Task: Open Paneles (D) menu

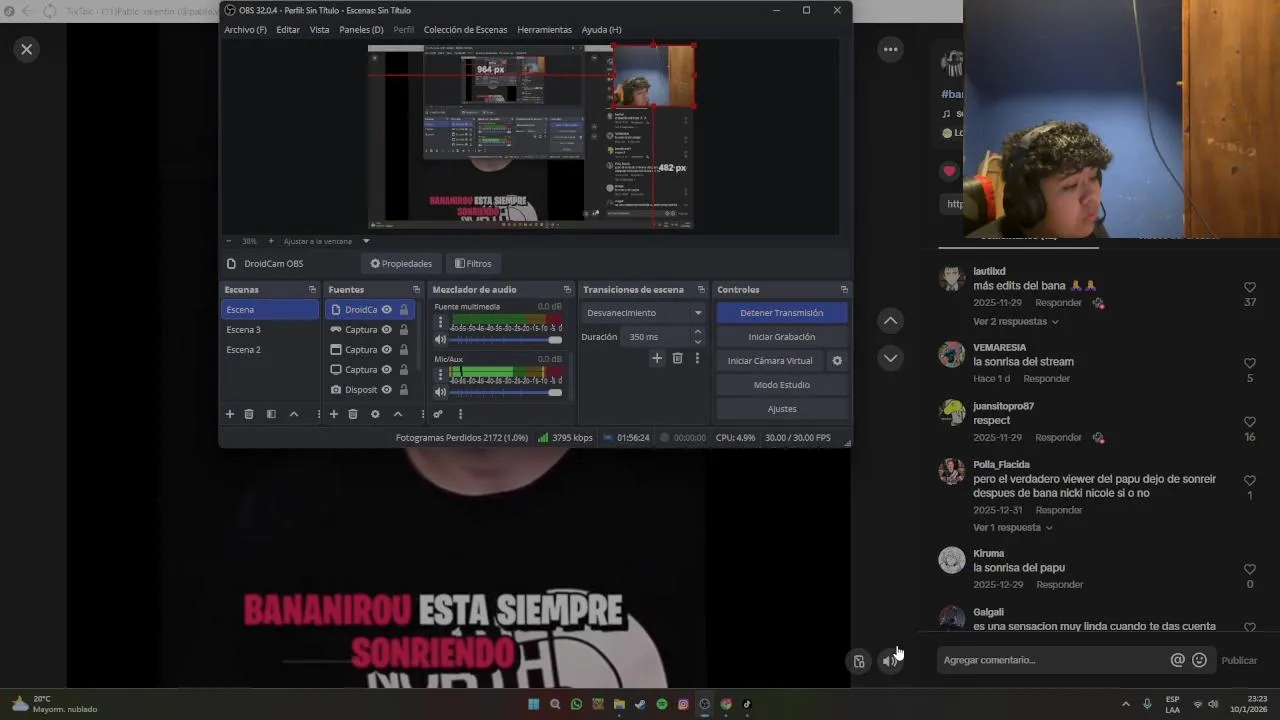Action: 361,30
